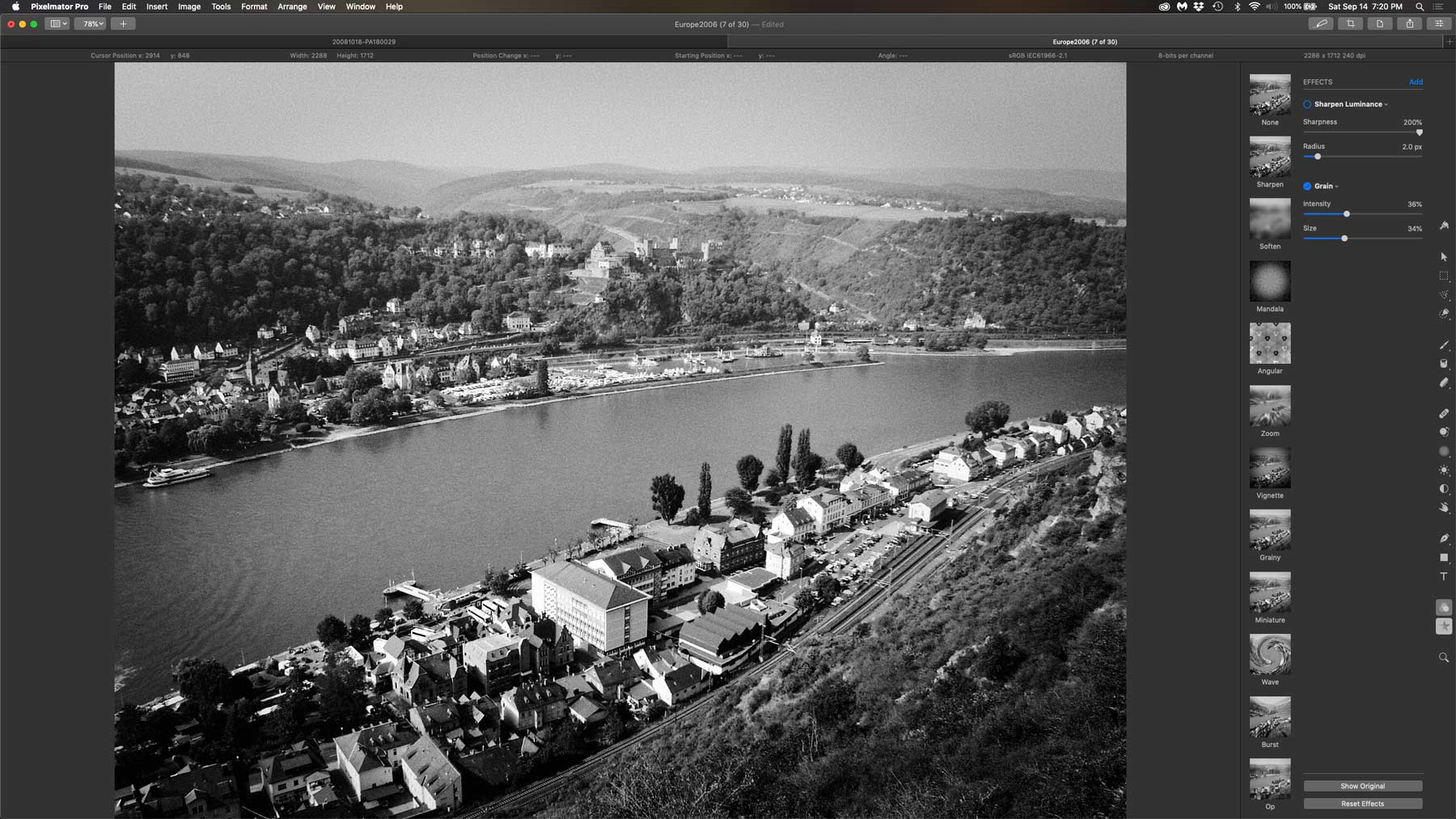Image resolution: width=1456 pixels, height=819 pixels.
Task: Select the half-circle Darken tool
Action: click(1444, 488)
